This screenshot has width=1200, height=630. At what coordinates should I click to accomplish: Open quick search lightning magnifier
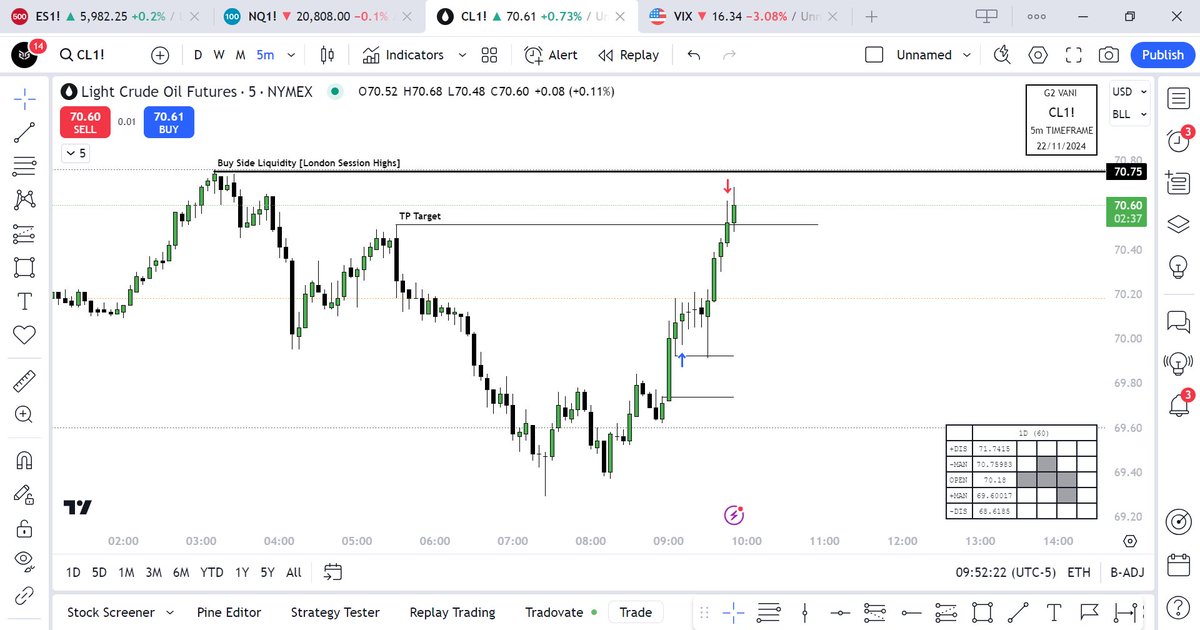[1001, 55]
